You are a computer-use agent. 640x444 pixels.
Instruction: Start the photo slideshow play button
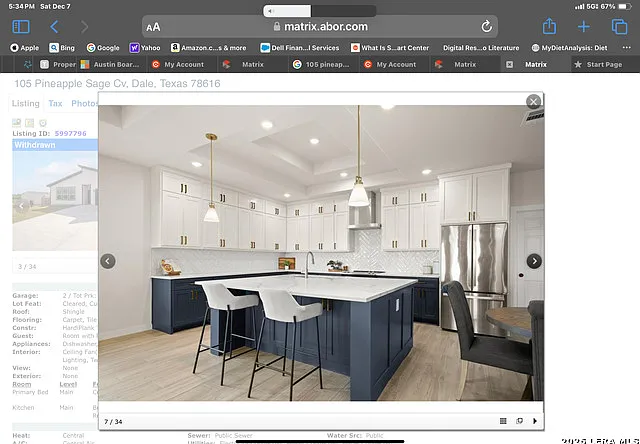(535, 421)
